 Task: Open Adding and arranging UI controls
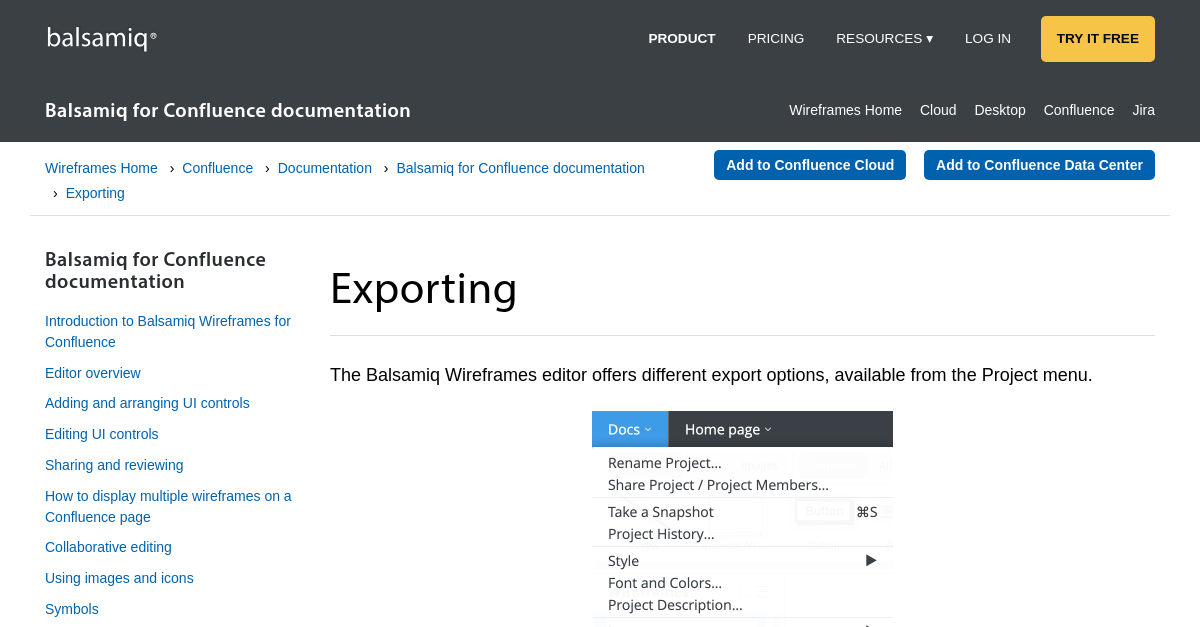pos(147,403)
